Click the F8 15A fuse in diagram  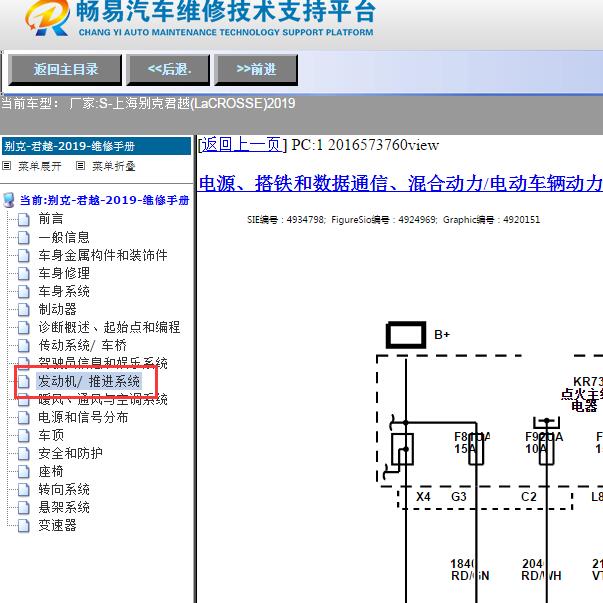tap(476, 449)
